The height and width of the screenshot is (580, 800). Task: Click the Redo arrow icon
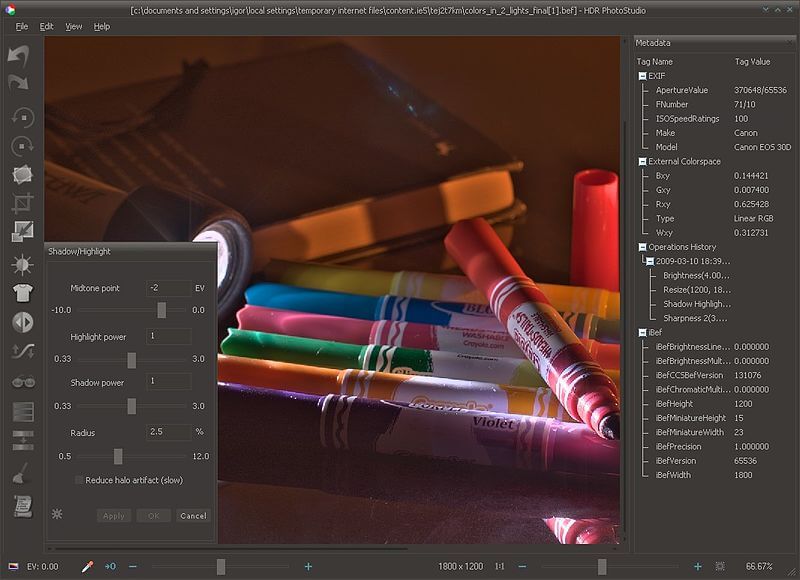(20, 84)
